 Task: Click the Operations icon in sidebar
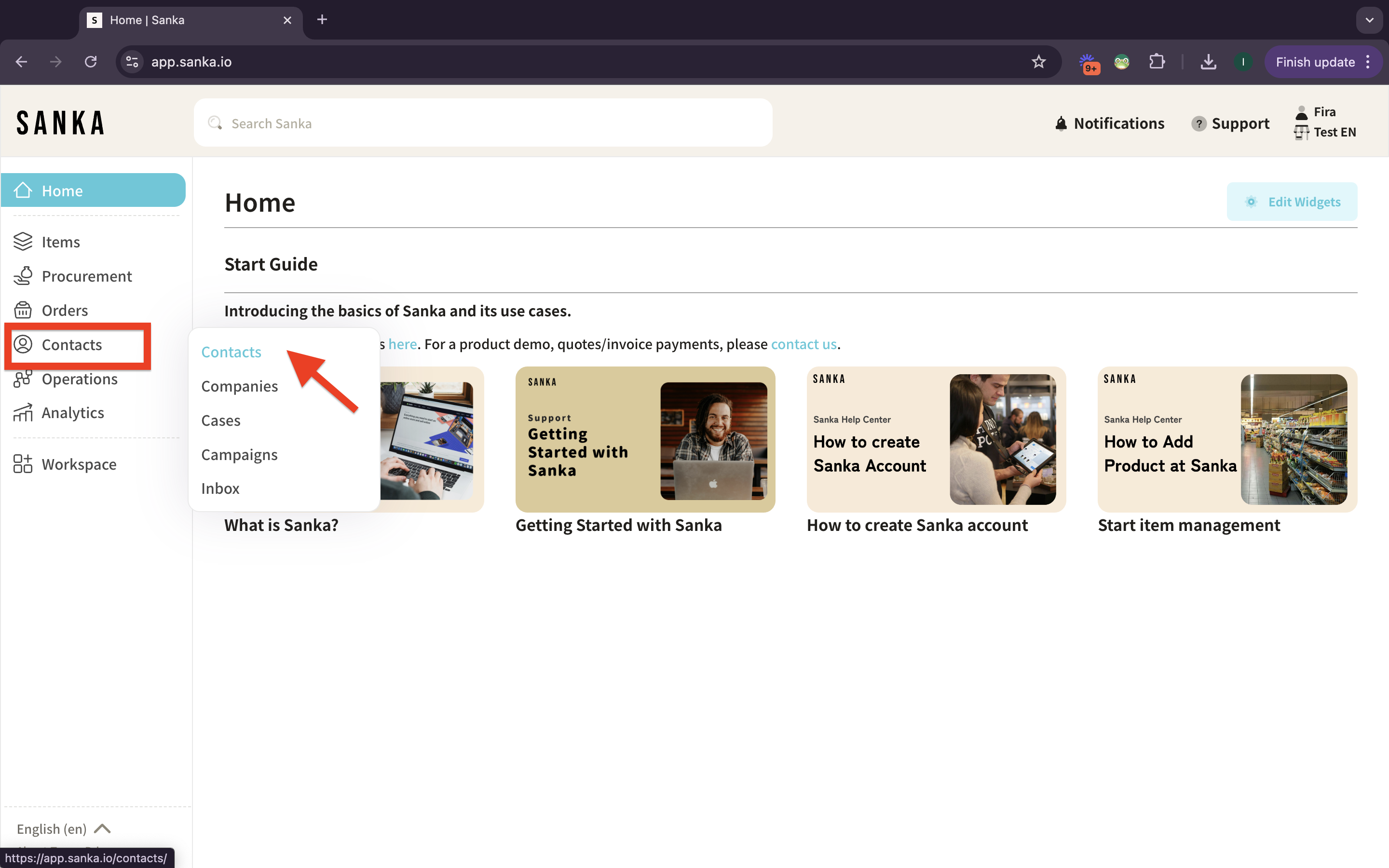pos(23,379)
